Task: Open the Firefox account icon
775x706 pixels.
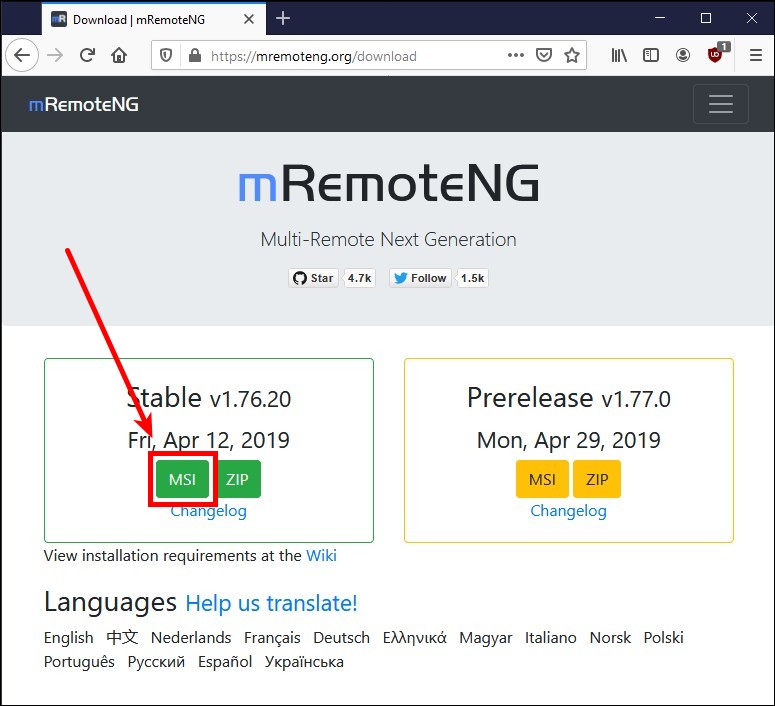Action: pyautogui.click(x=683, y=56)
